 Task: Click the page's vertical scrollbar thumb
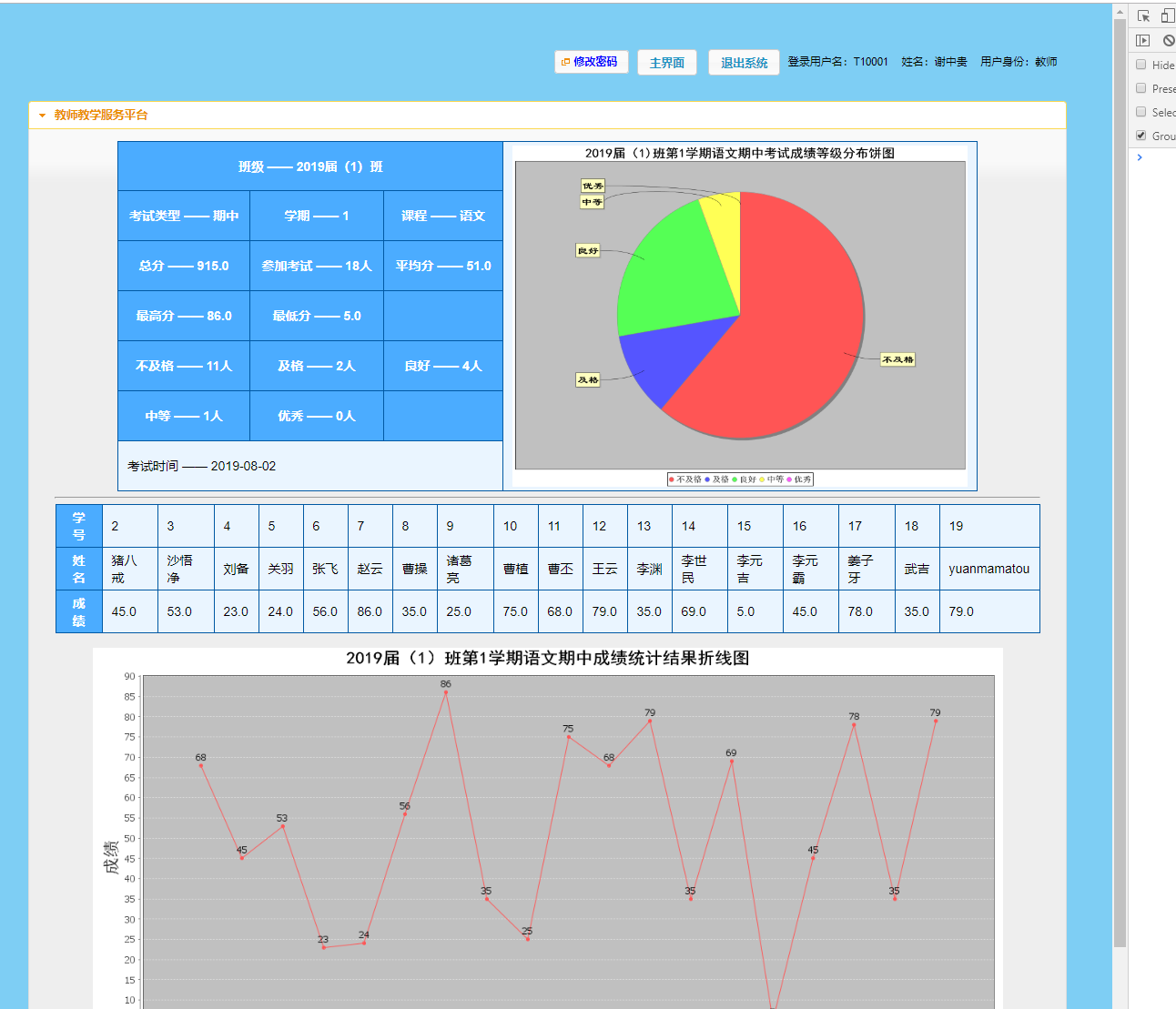coord(1120,482)
